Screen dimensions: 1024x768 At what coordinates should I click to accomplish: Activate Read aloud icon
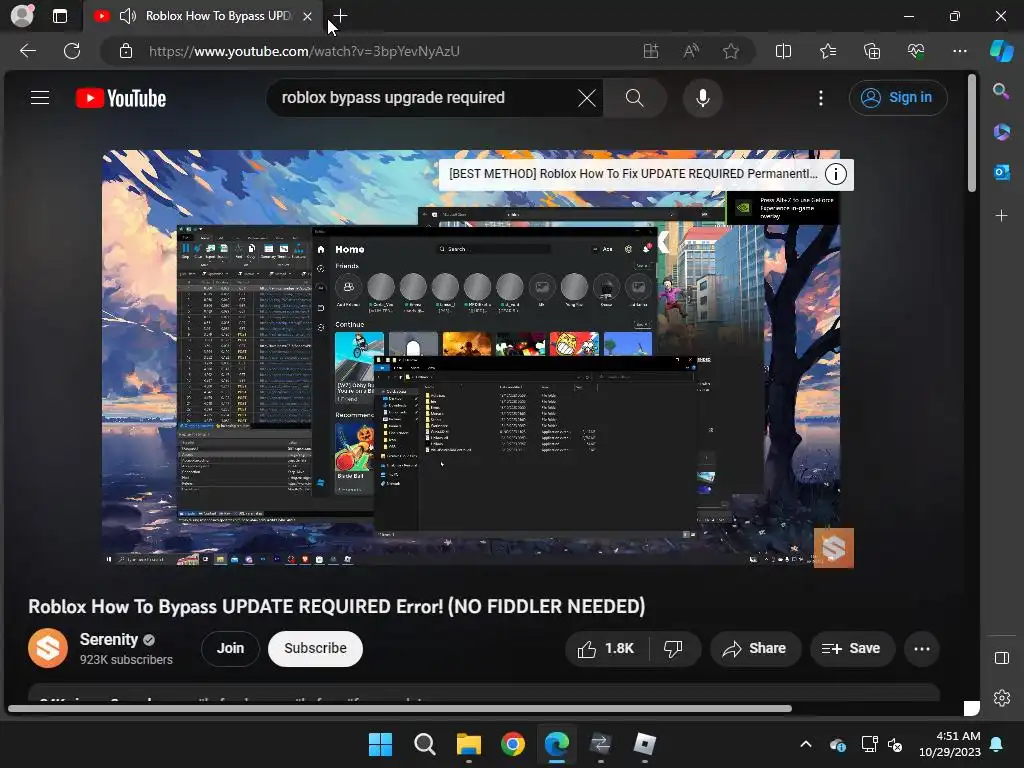[691, 51]
